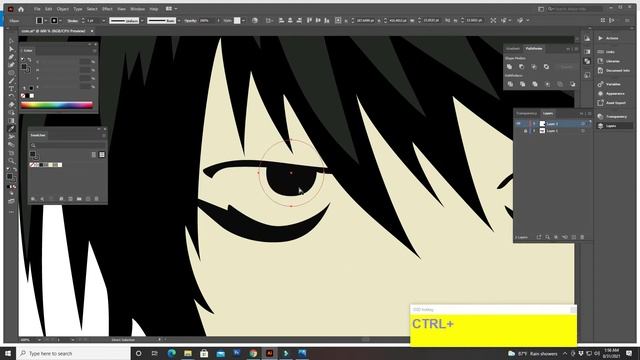The width and height of the screenshot is (640, 360).
Task: Select the Type tool
Action: point(11,89)
